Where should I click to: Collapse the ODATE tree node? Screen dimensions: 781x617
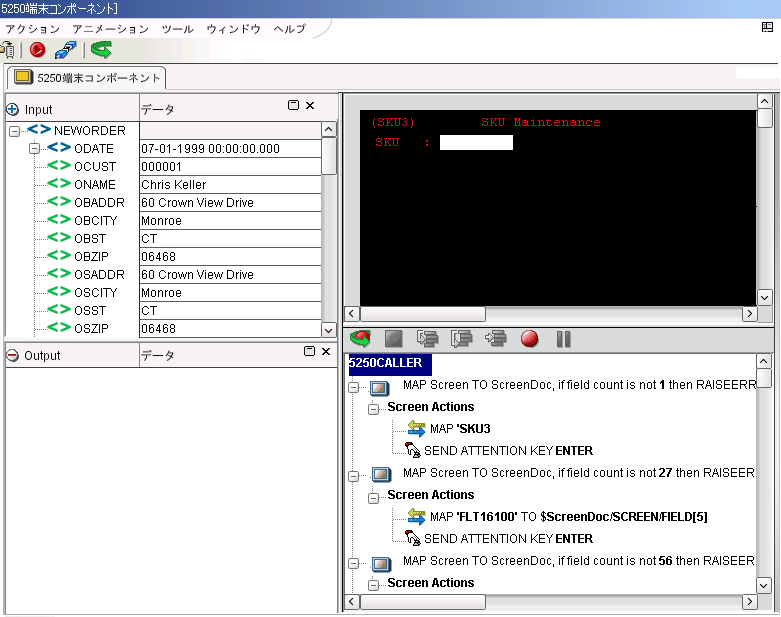[34, 148]
